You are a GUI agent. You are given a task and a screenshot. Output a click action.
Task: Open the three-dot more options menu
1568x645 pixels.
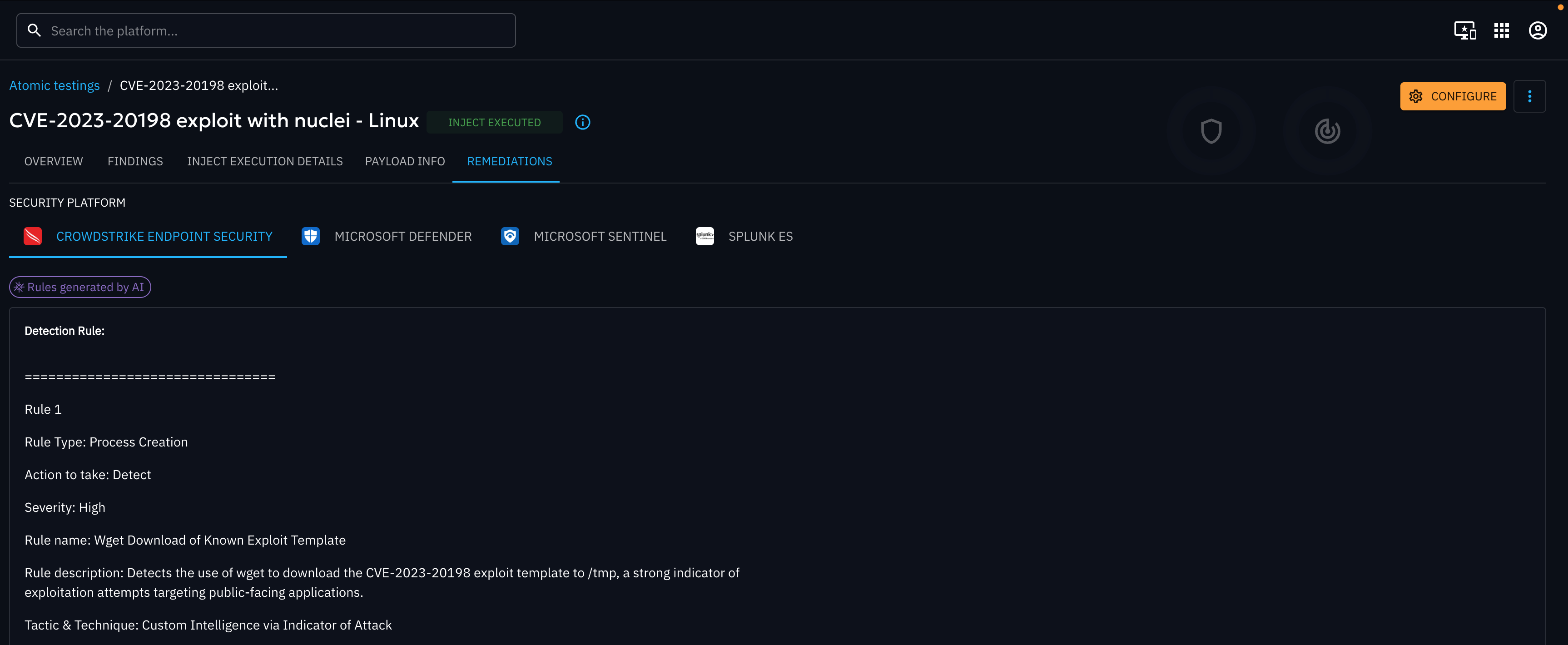[1529, 96]
